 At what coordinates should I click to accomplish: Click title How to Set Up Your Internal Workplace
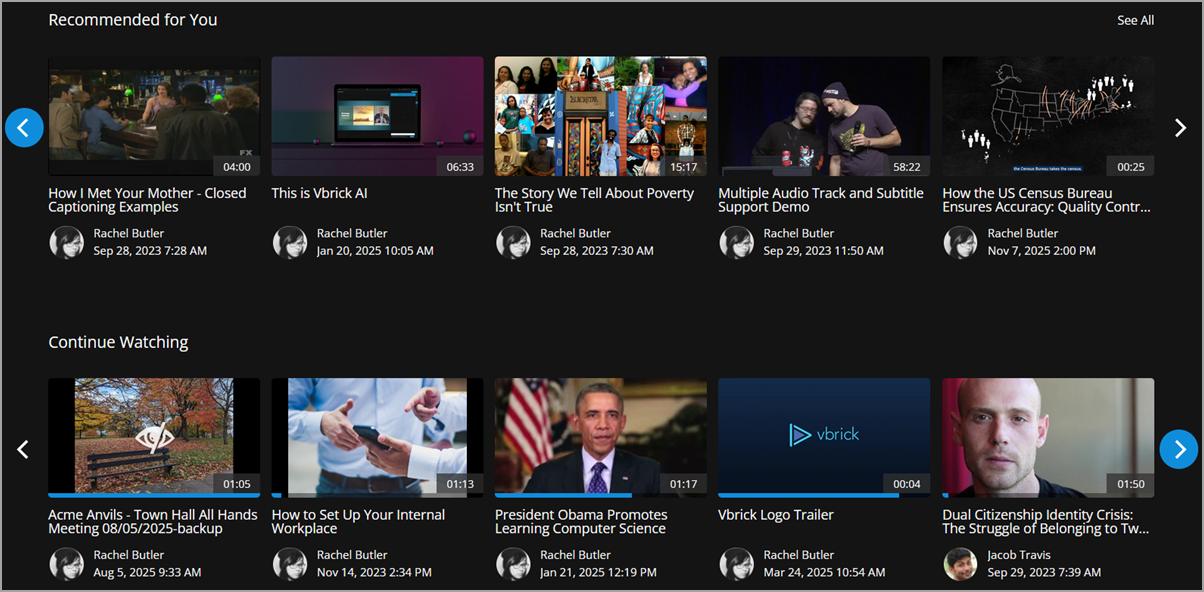(358, 521)
